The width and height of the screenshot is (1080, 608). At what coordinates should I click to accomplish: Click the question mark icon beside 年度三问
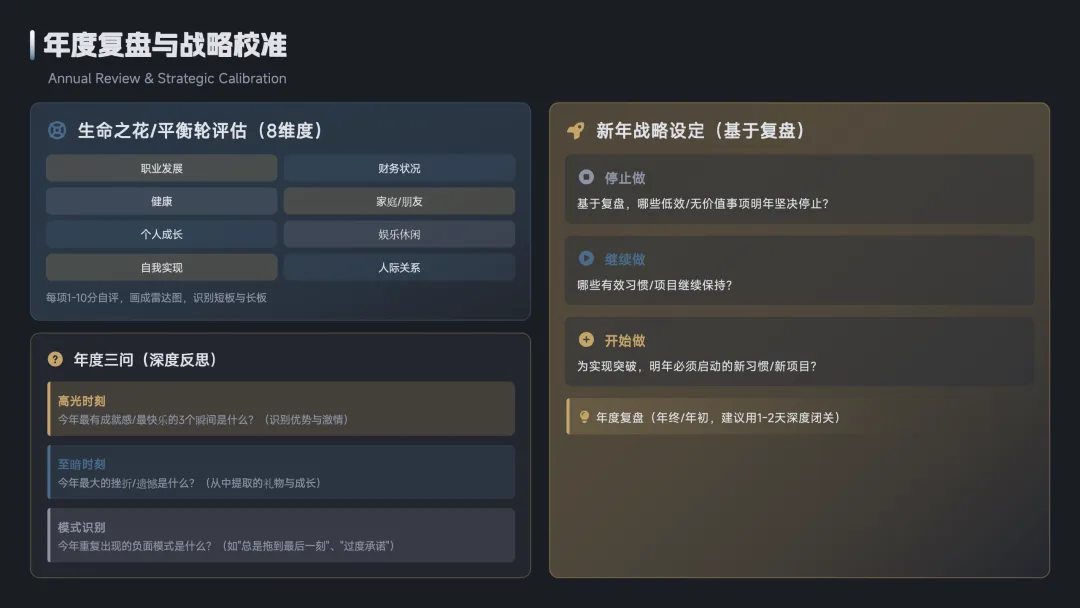coord(55,359)
